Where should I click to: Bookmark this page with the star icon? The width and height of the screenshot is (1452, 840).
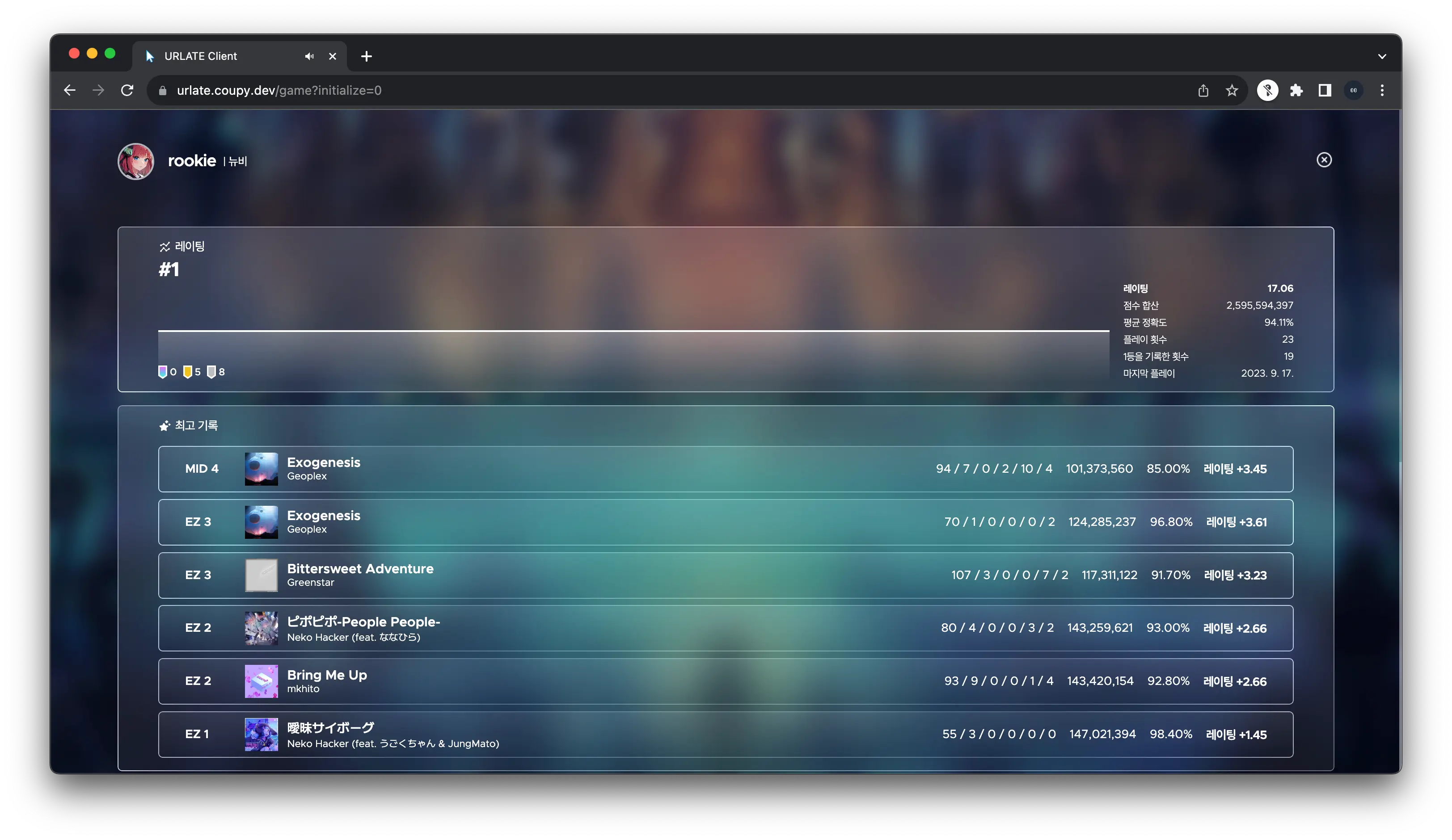(1231, 90)
